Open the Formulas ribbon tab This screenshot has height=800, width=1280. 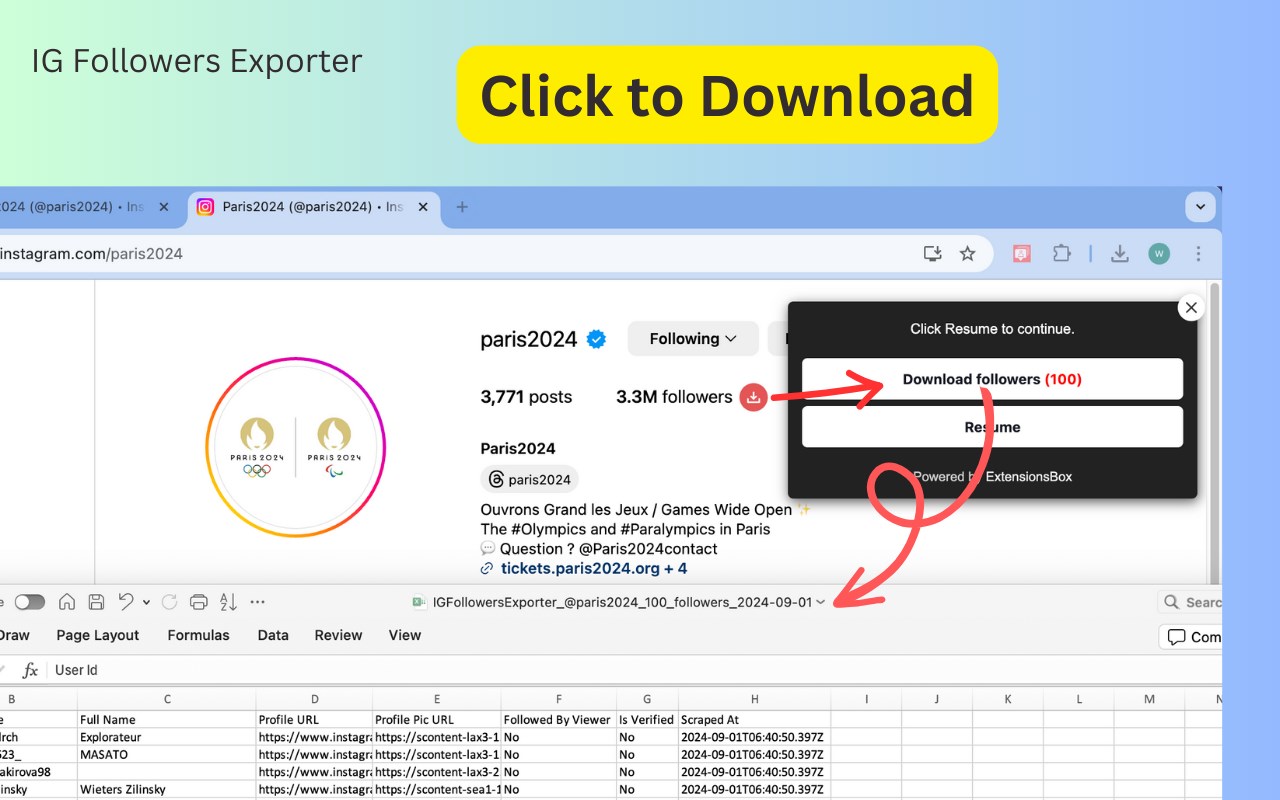198,635
